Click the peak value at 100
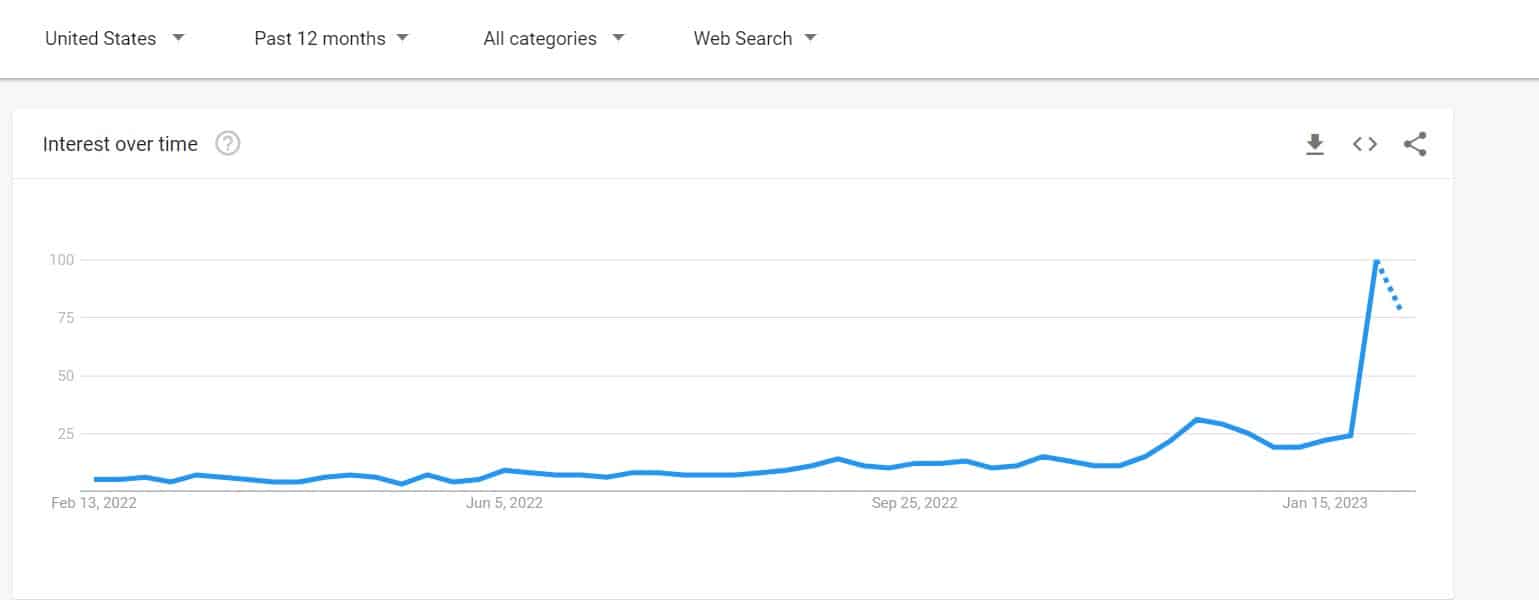Image resolution: width=1539 pixels, height=600 pixels. point(1376,260)
